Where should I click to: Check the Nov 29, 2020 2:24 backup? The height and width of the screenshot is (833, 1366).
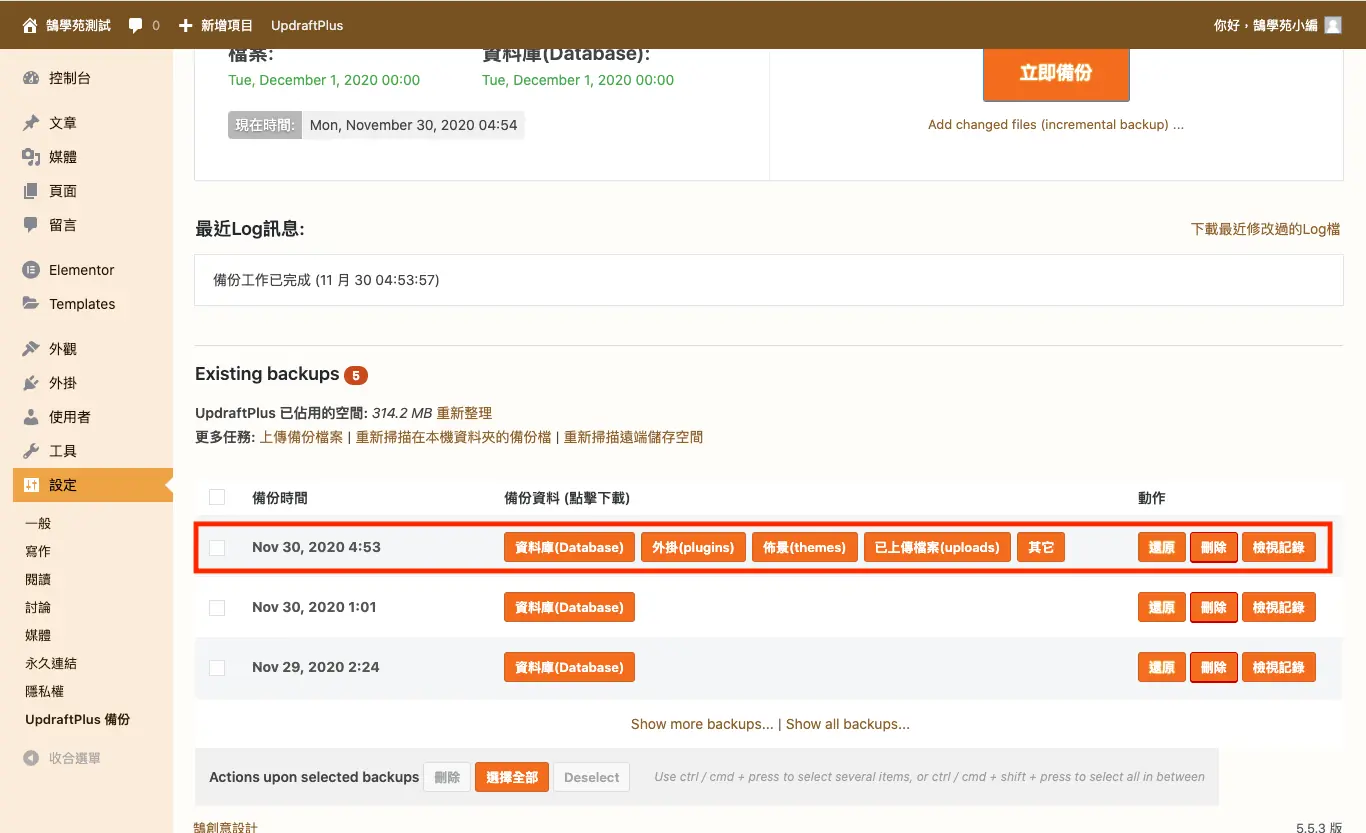[x=217, y=667]
